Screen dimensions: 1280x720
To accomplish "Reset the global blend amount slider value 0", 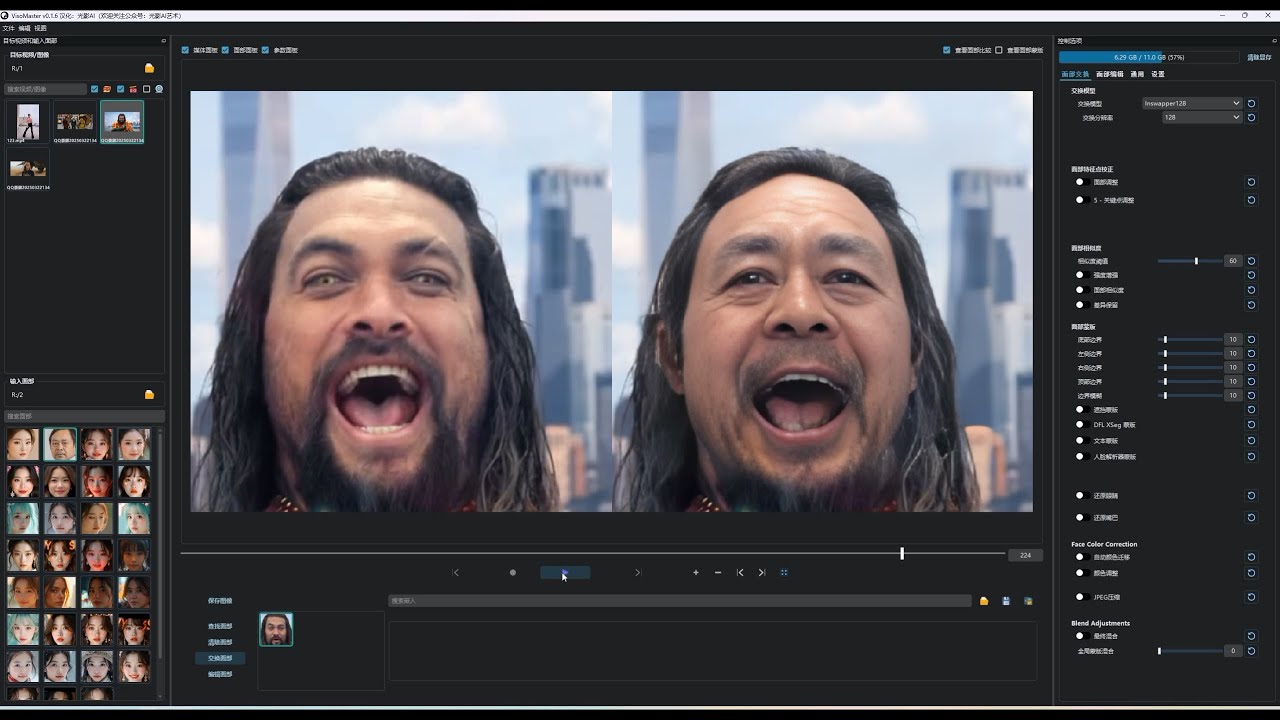I will 1251,651.
